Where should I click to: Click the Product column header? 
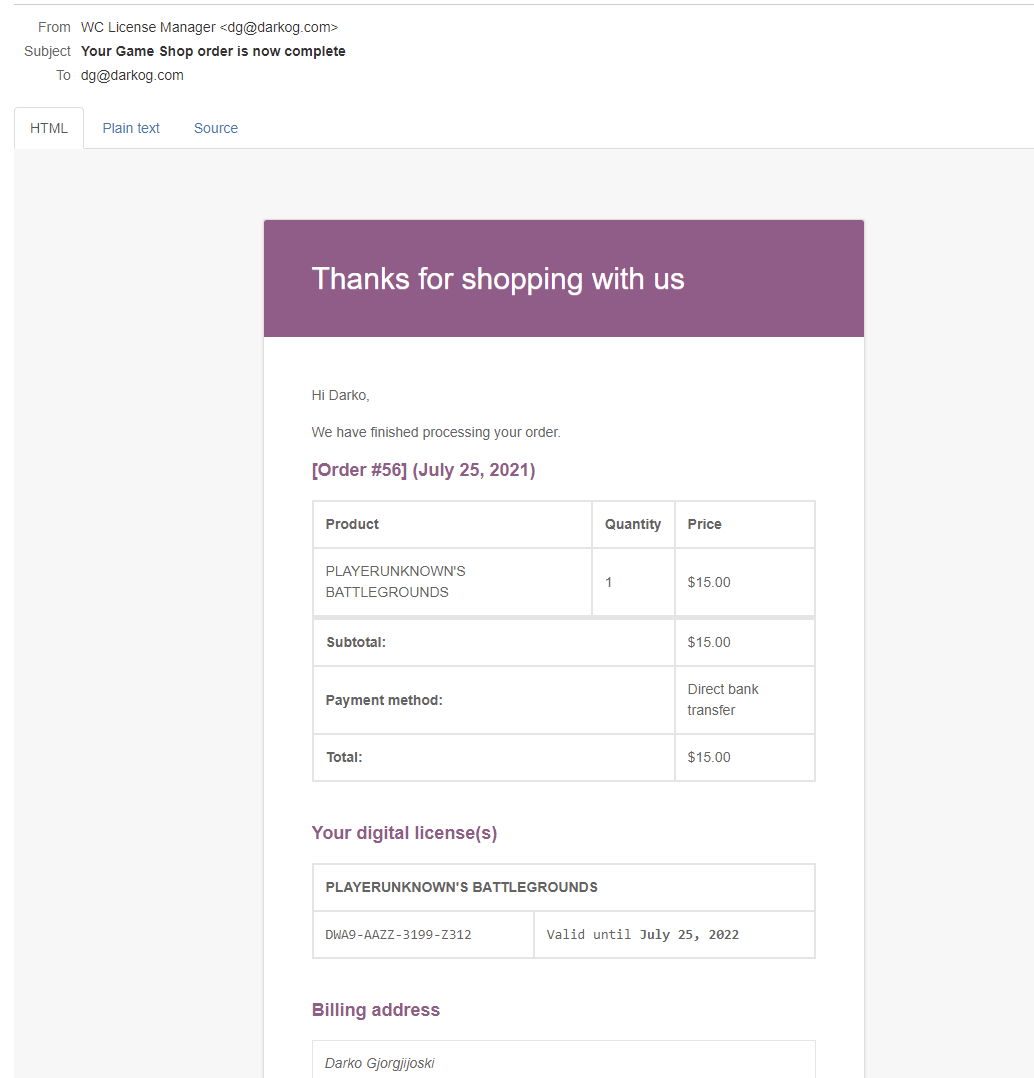pyautogui.click(x=352, y=524)
